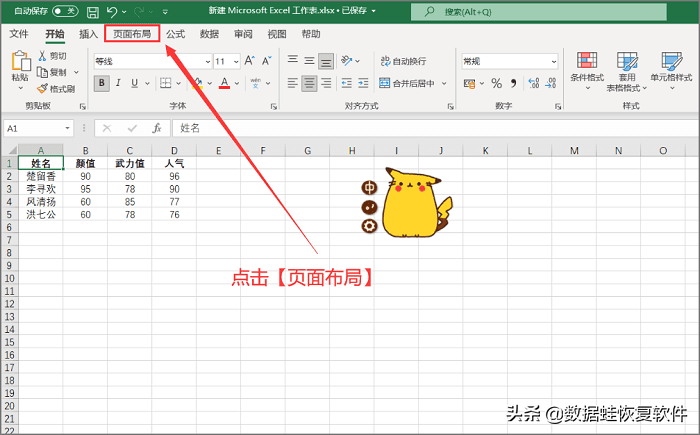Screen dimensions: 700x435
Task: Switch to the View (视图) tab
Action: click(277, 34)
